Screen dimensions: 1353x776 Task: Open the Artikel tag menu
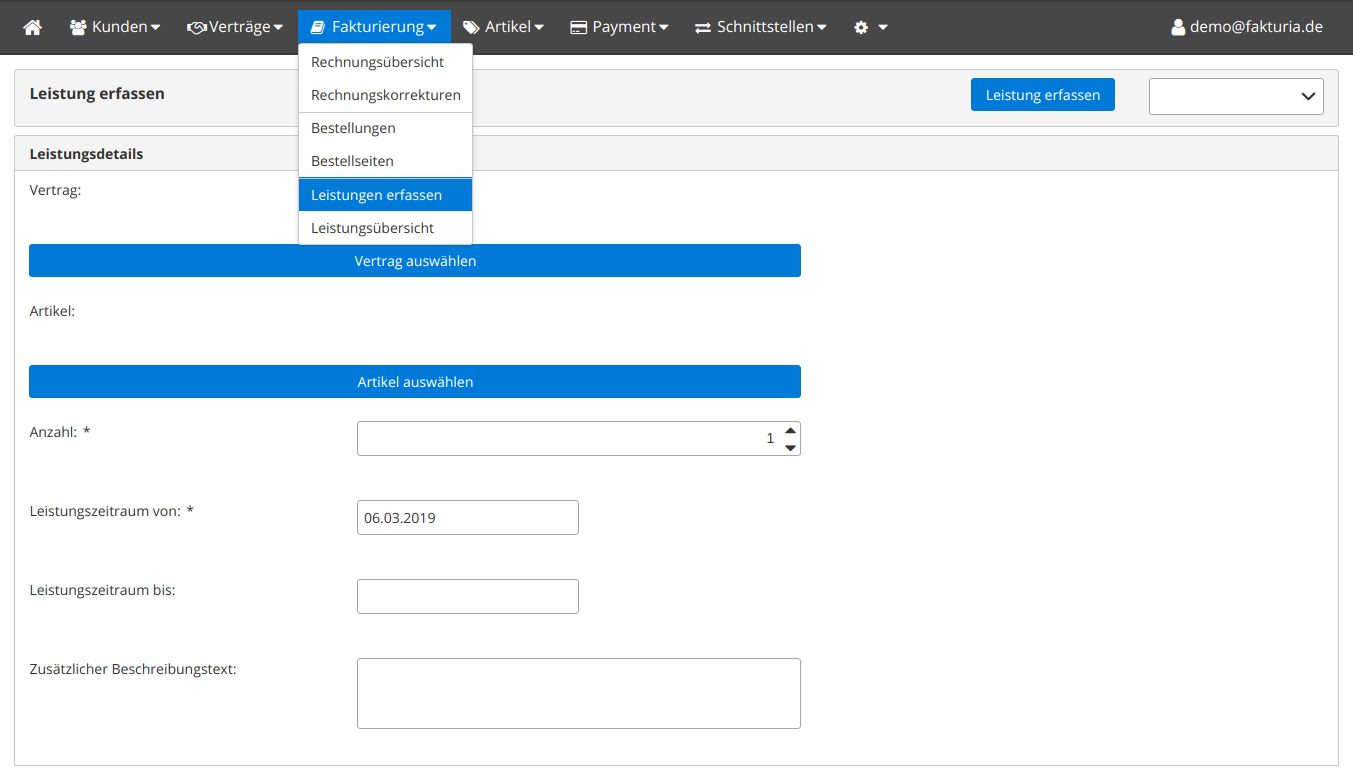[503, 27]
